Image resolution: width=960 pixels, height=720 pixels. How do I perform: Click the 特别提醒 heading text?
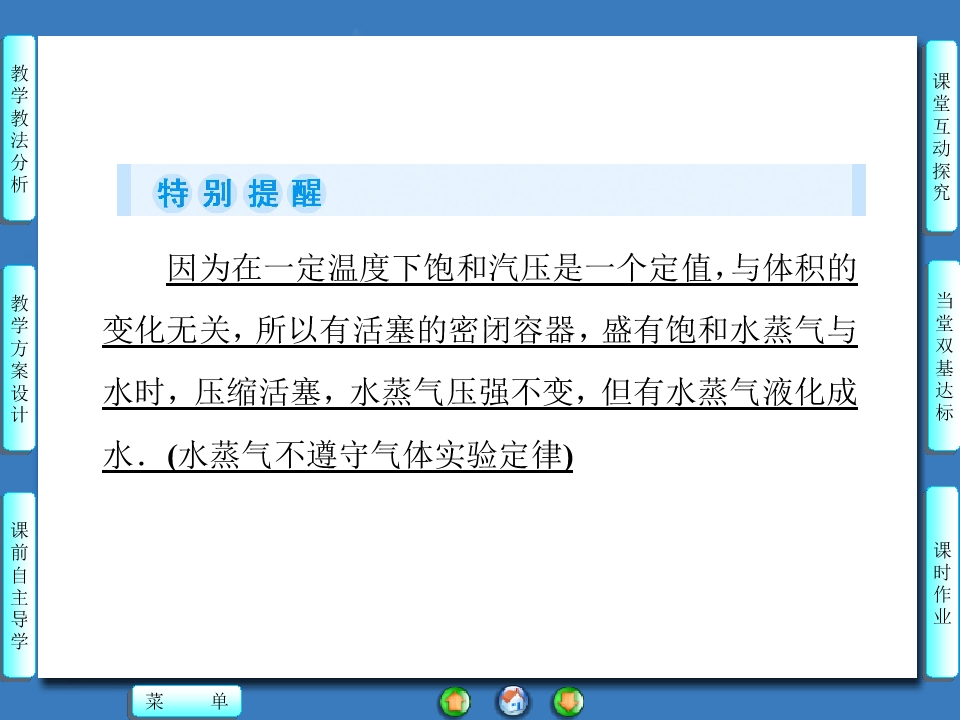tap(239, 193)
